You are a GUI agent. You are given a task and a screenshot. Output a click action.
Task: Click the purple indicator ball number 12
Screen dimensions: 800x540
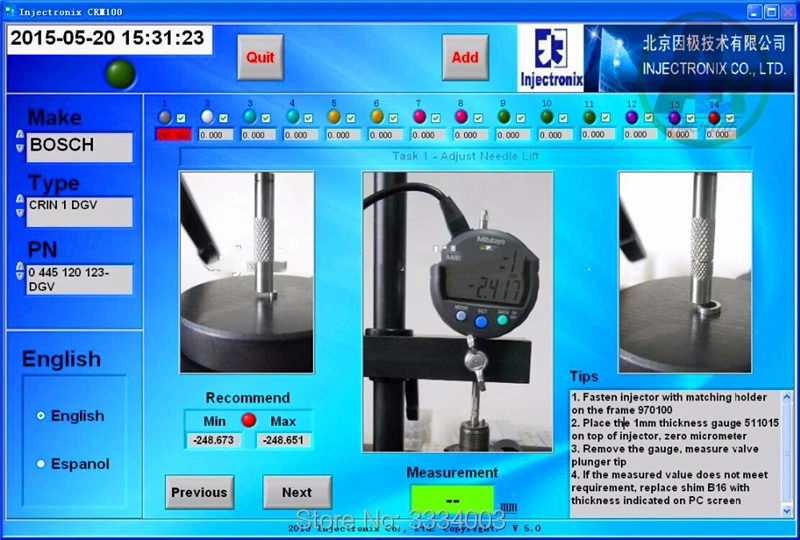click(x=632, y=117)
